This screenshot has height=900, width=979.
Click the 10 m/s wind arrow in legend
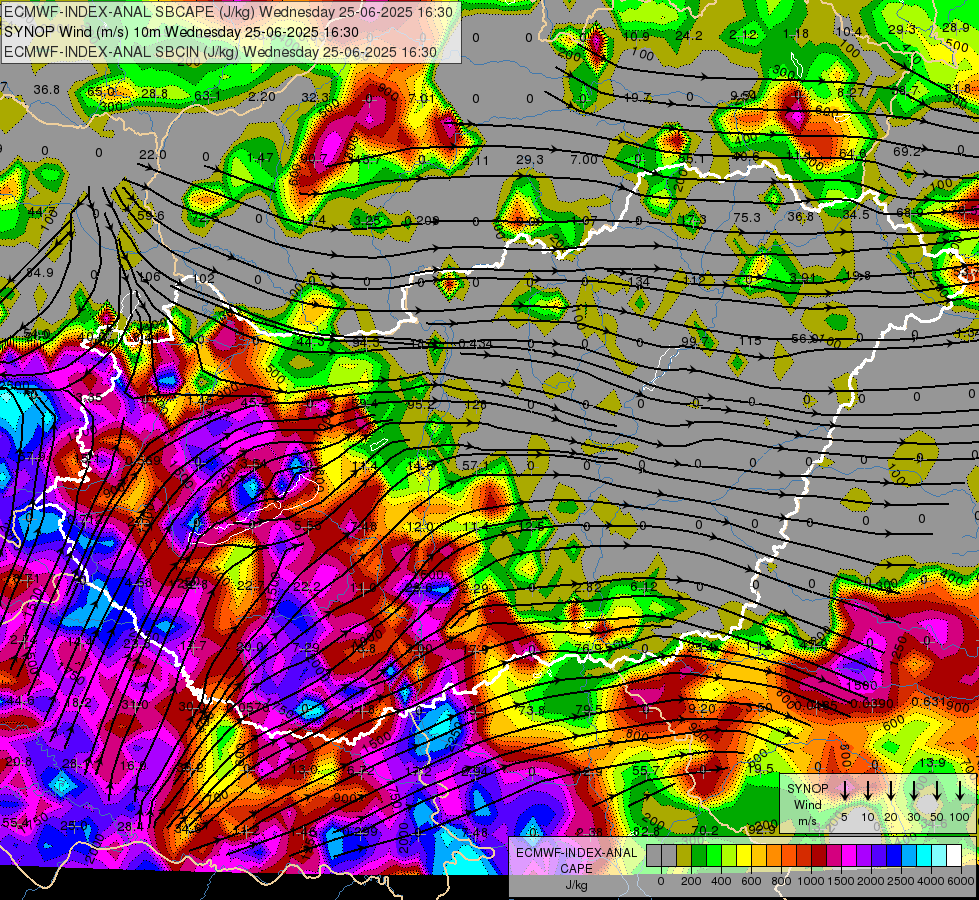click(868, 791)
